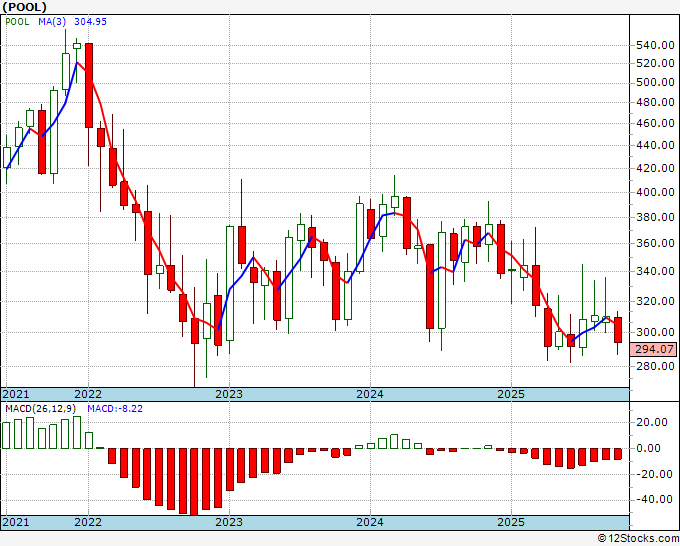Click the 294.07 current price label
Viewport: 680px width, 546px height.
tap(654, 349)
